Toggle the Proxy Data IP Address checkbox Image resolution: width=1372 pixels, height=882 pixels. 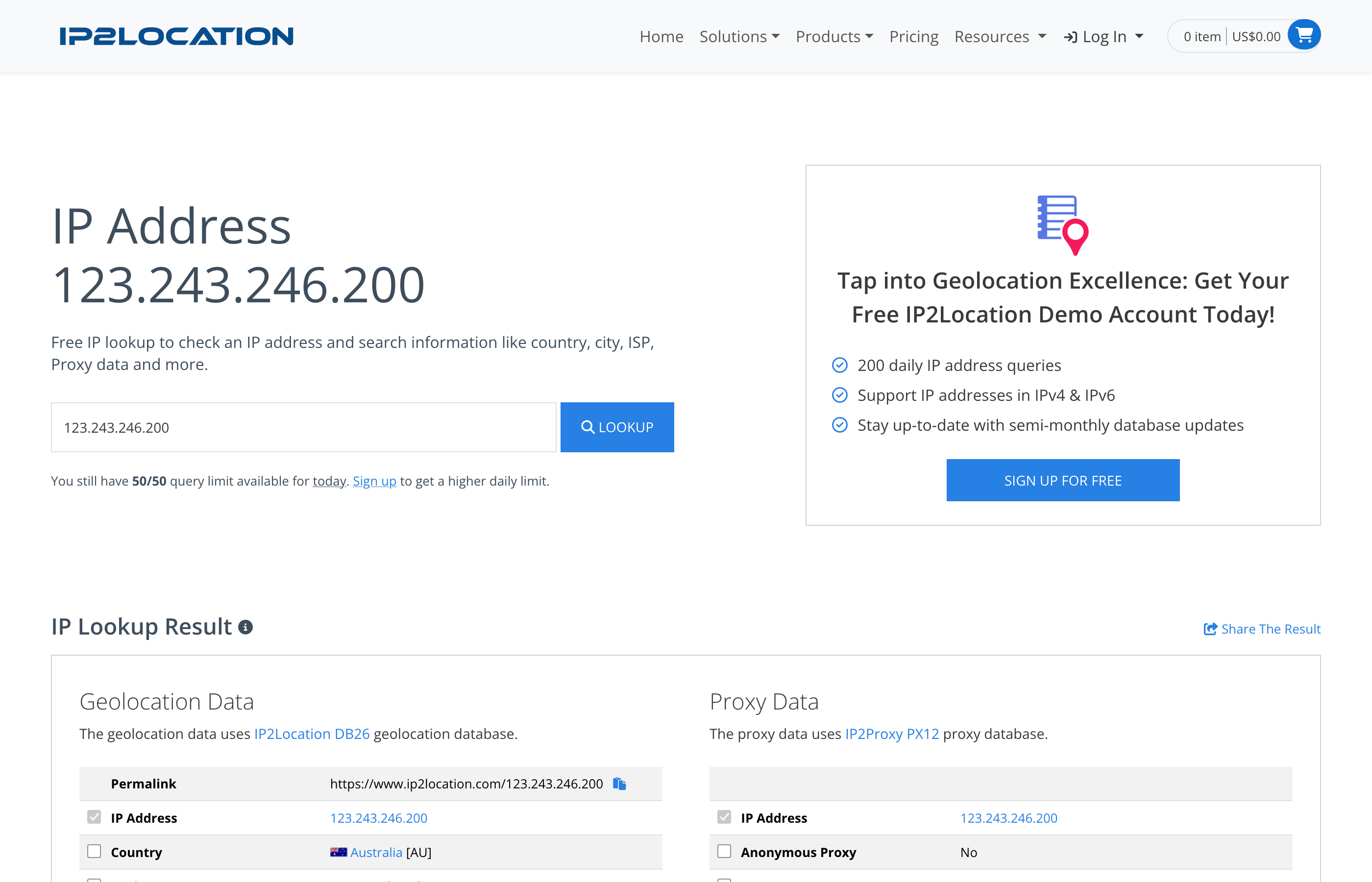(x=724, y=817)
